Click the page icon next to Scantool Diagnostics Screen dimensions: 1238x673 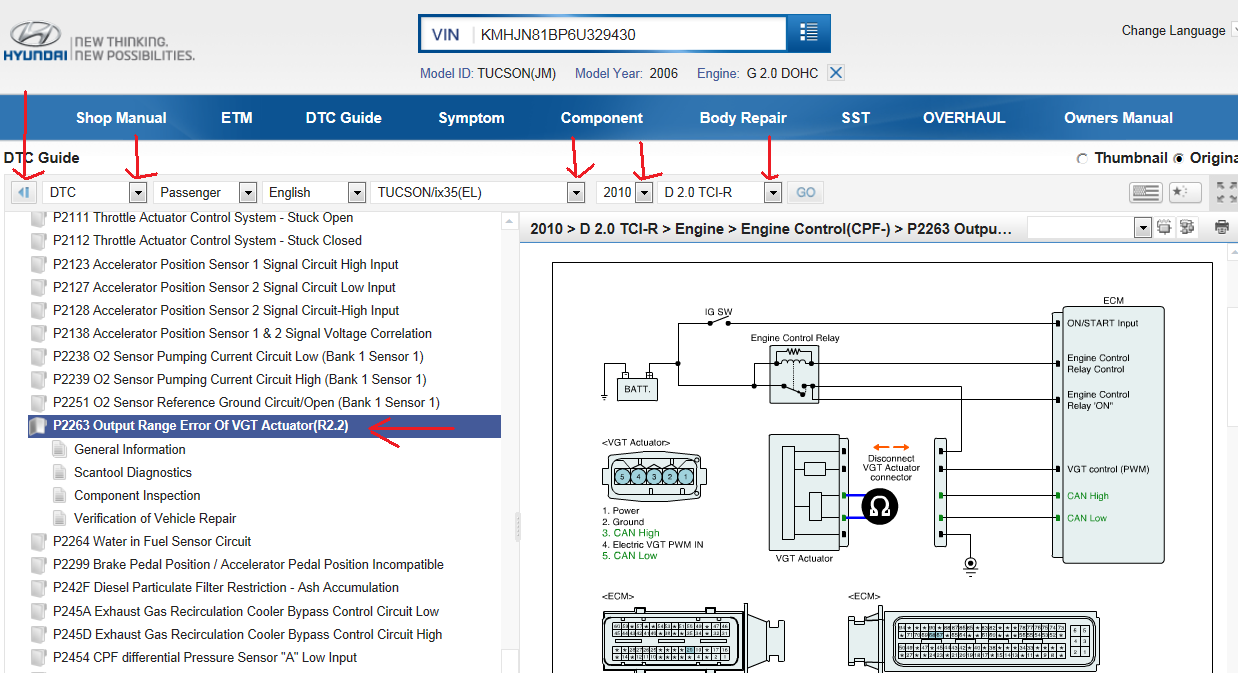point(58,472)
